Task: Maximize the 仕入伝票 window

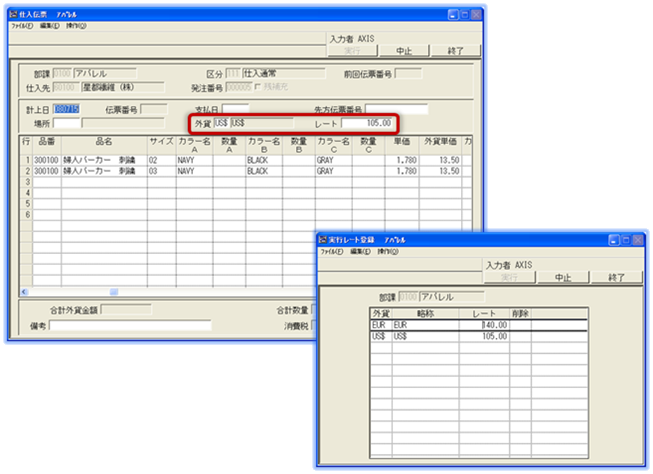Action: 466,17
